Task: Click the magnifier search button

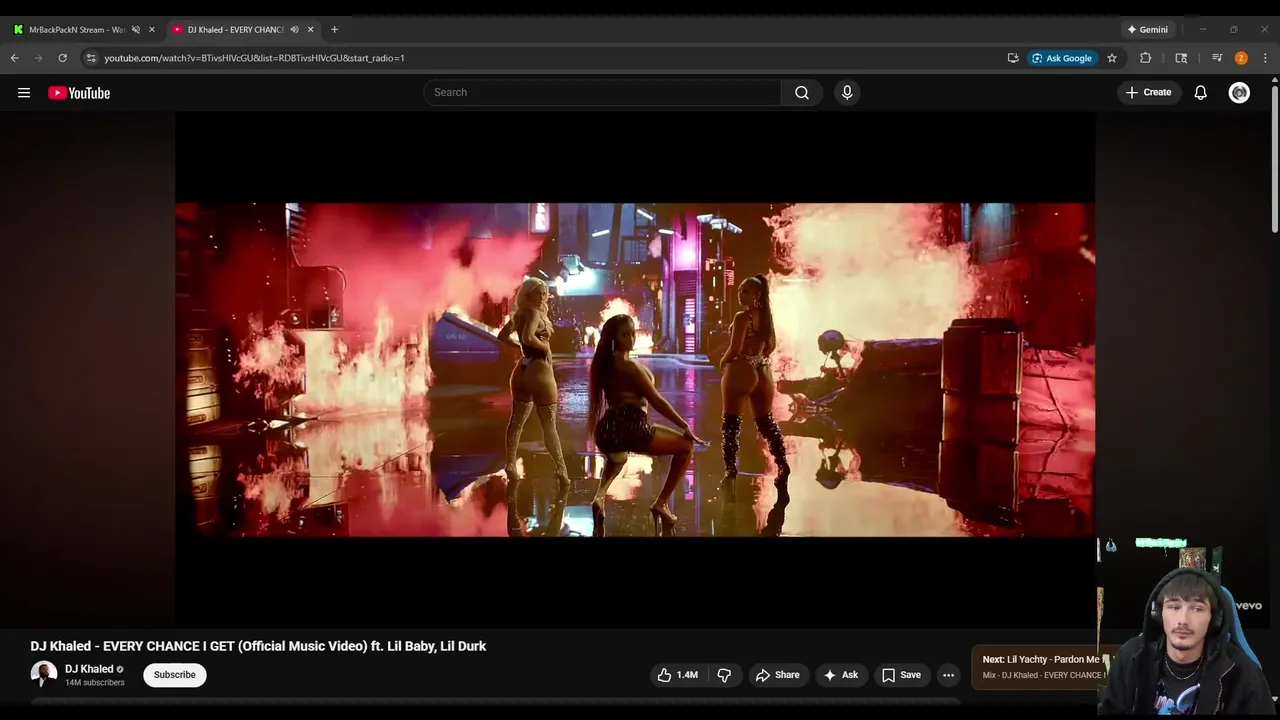Action: 802,92
